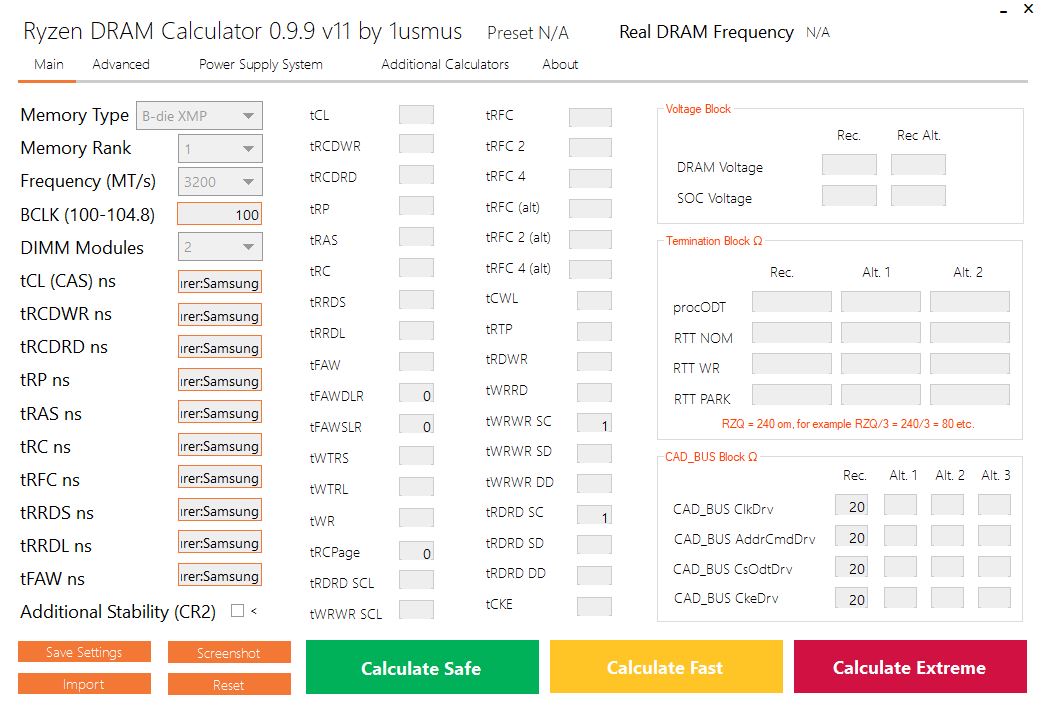
Task: Open the Additional Calculators tab
Action: (445, 65)
